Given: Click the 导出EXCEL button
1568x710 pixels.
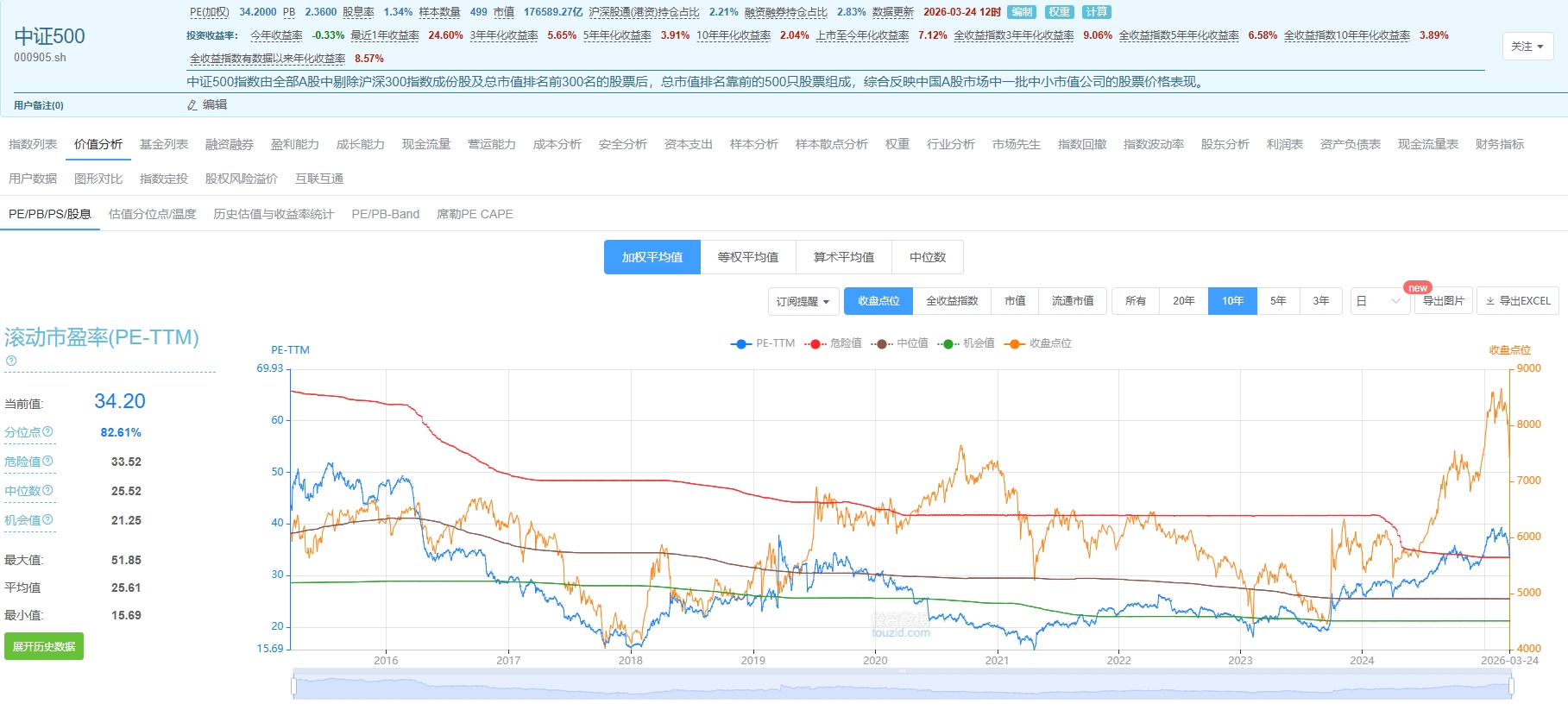Looking at the screenshot, I should (1518, 301).
